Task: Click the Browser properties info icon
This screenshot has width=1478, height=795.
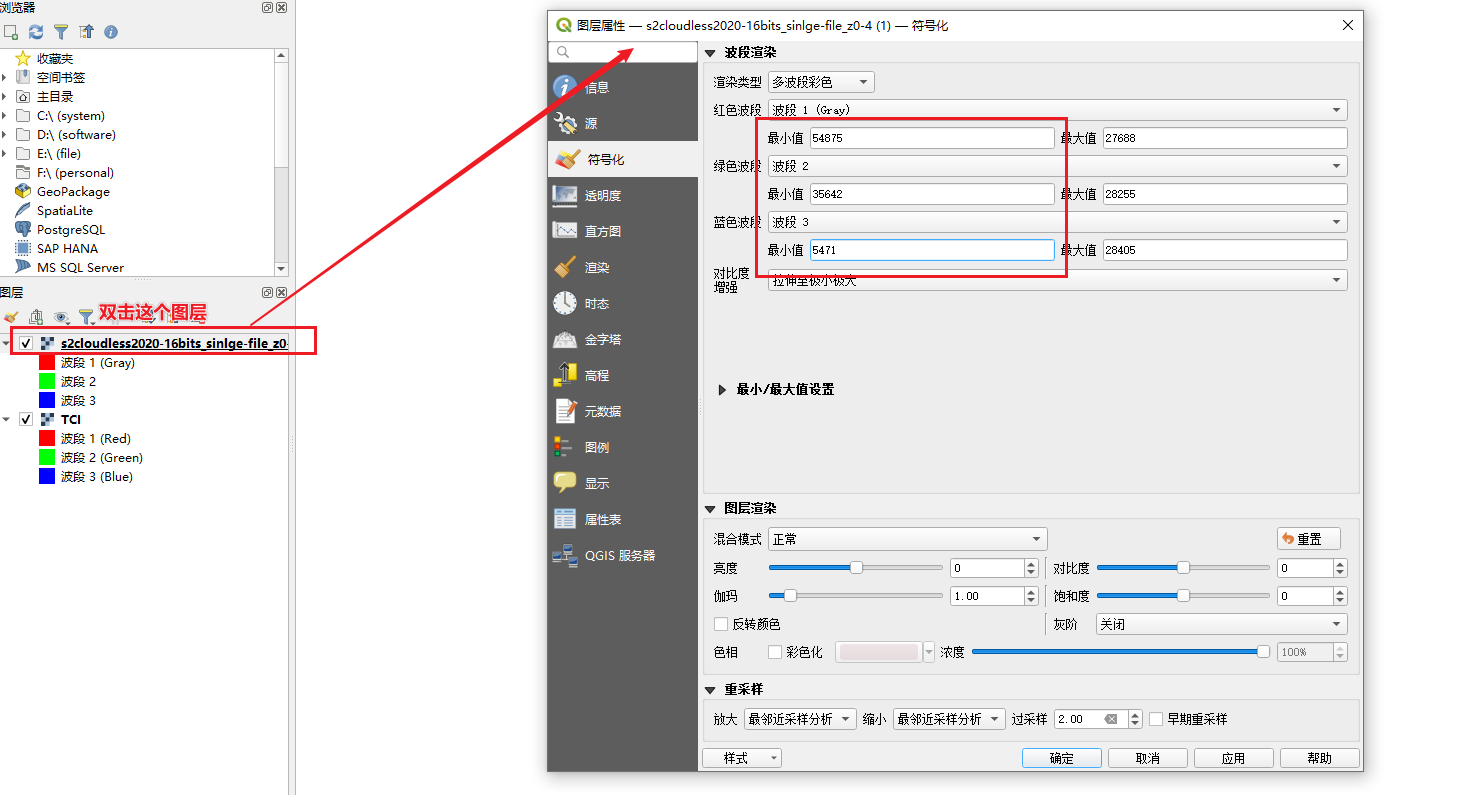Action: click(x=111, y=32)
